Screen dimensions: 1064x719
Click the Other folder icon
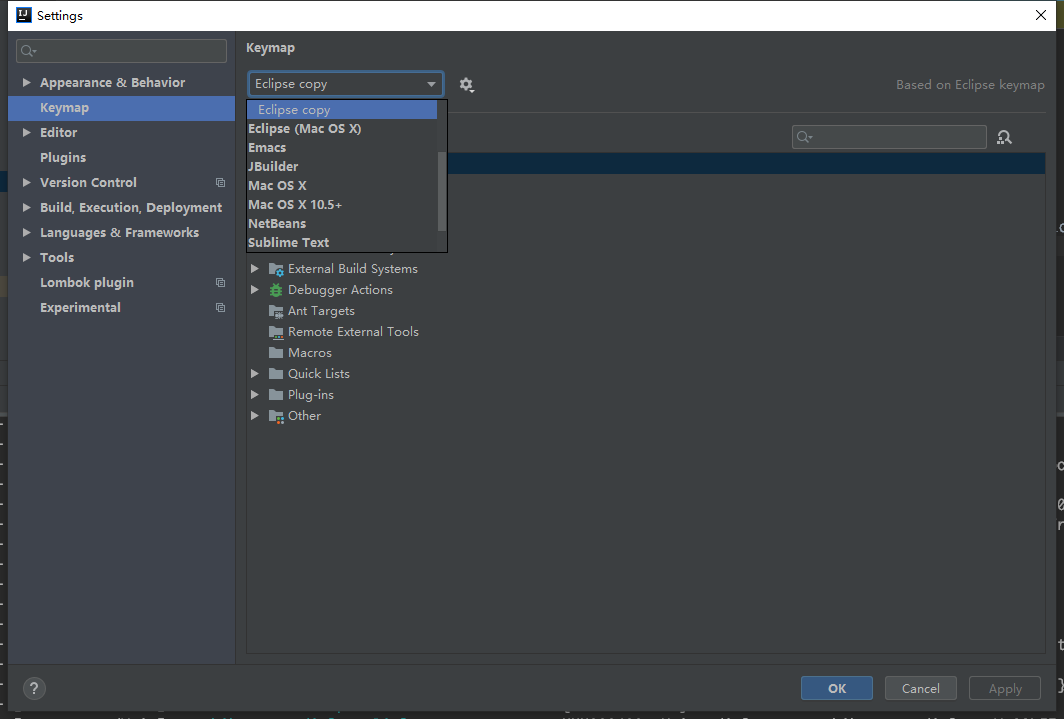(x=276, y=416)
